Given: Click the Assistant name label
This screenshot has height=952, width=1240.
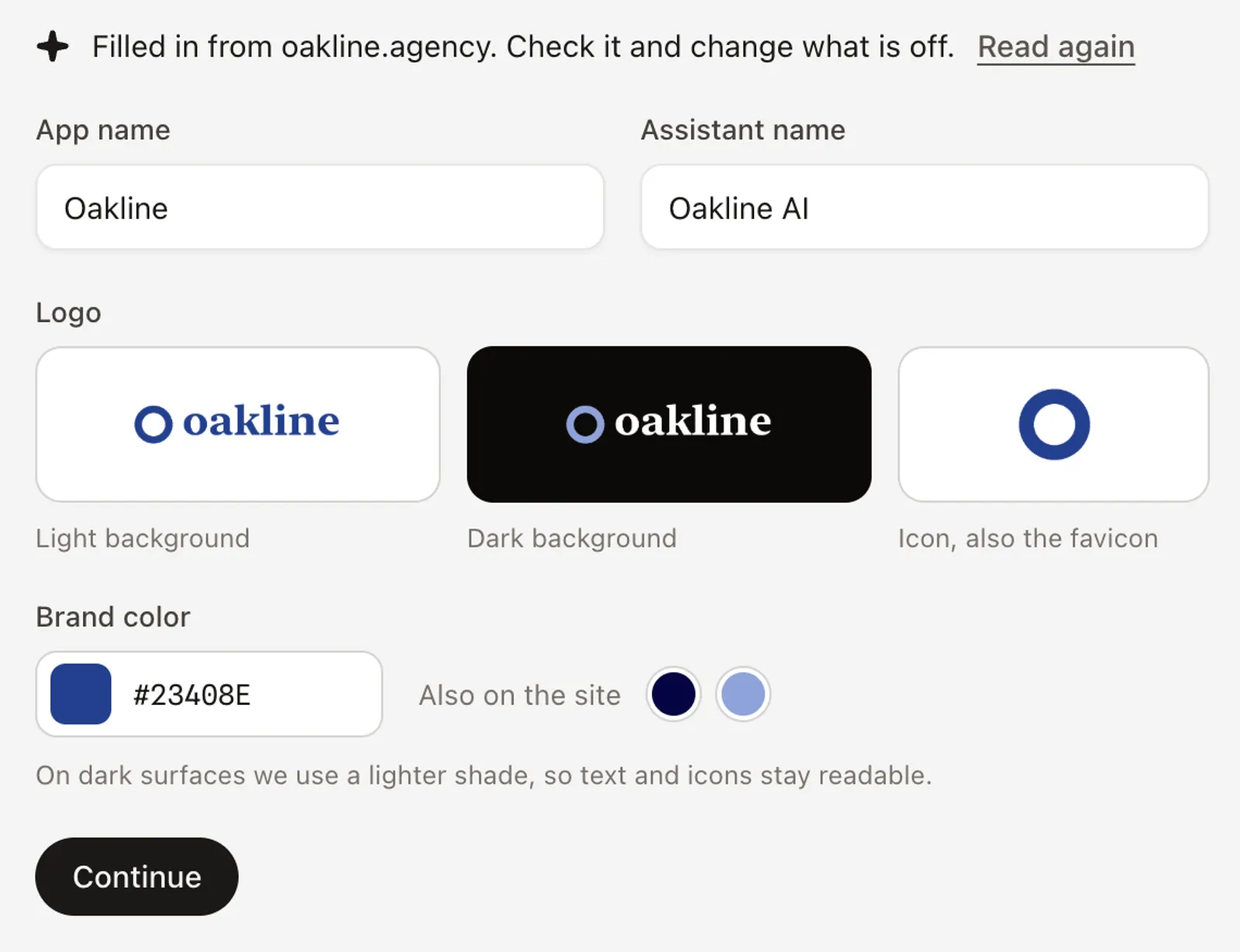Looking at the screenshot, I should (x=743, y=130).
